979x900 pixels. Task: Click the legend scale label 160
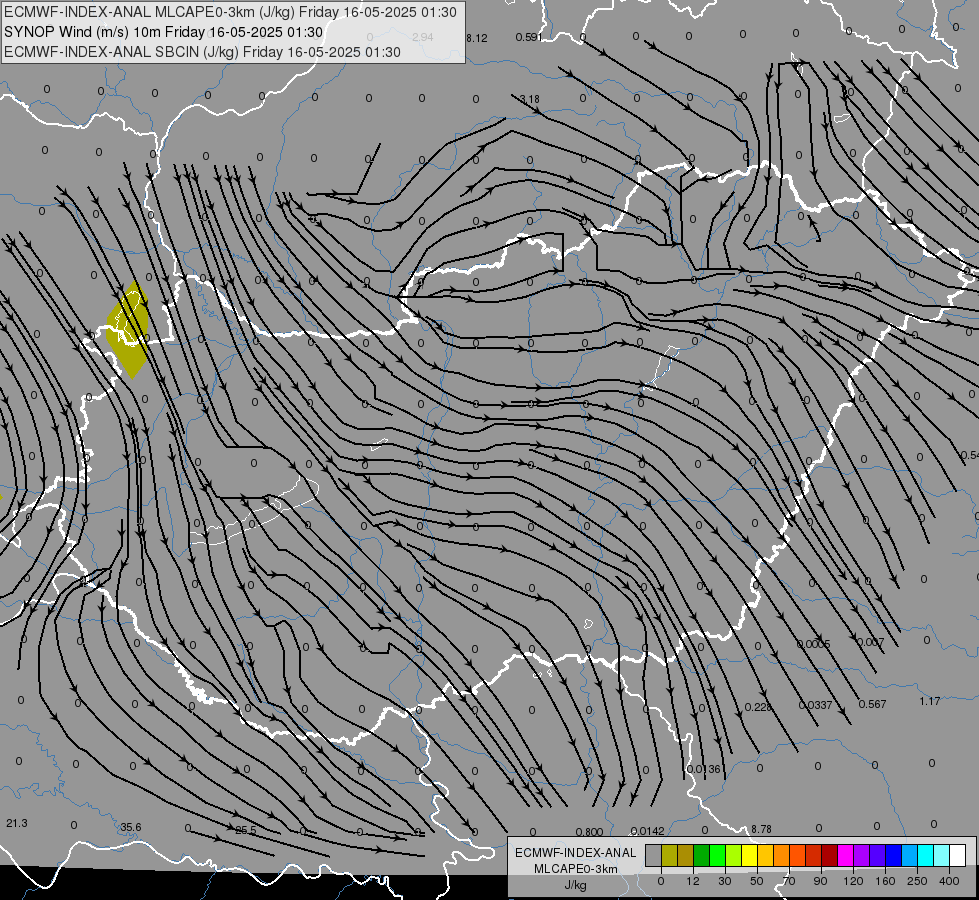pos(885,881)
